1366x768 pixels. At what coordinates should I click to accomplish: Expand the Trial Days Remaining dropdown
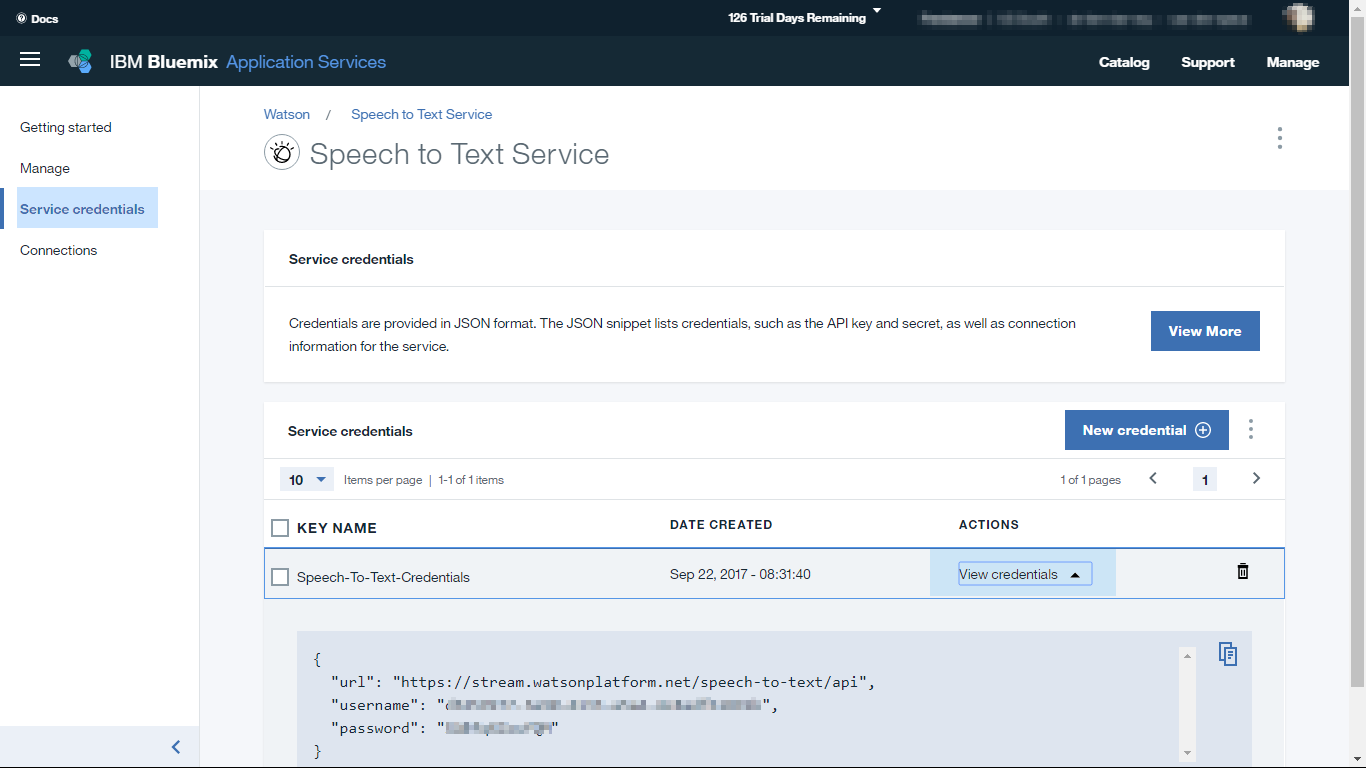805,17
